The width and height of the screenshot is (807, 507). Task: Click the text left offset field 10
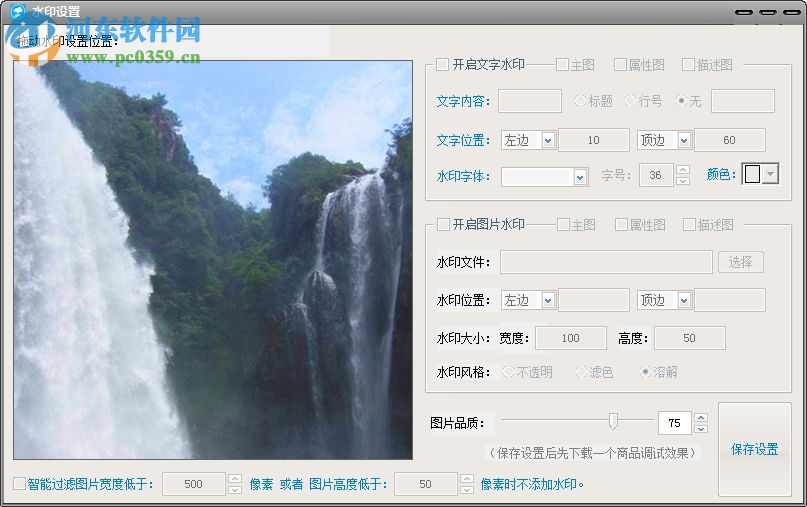(594, 140)
